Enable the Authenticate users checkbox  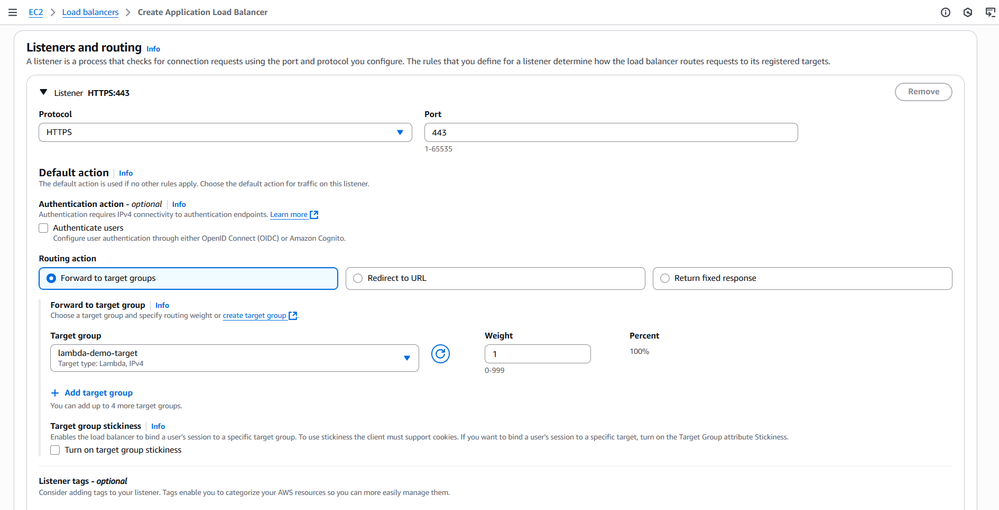[43, 228]
